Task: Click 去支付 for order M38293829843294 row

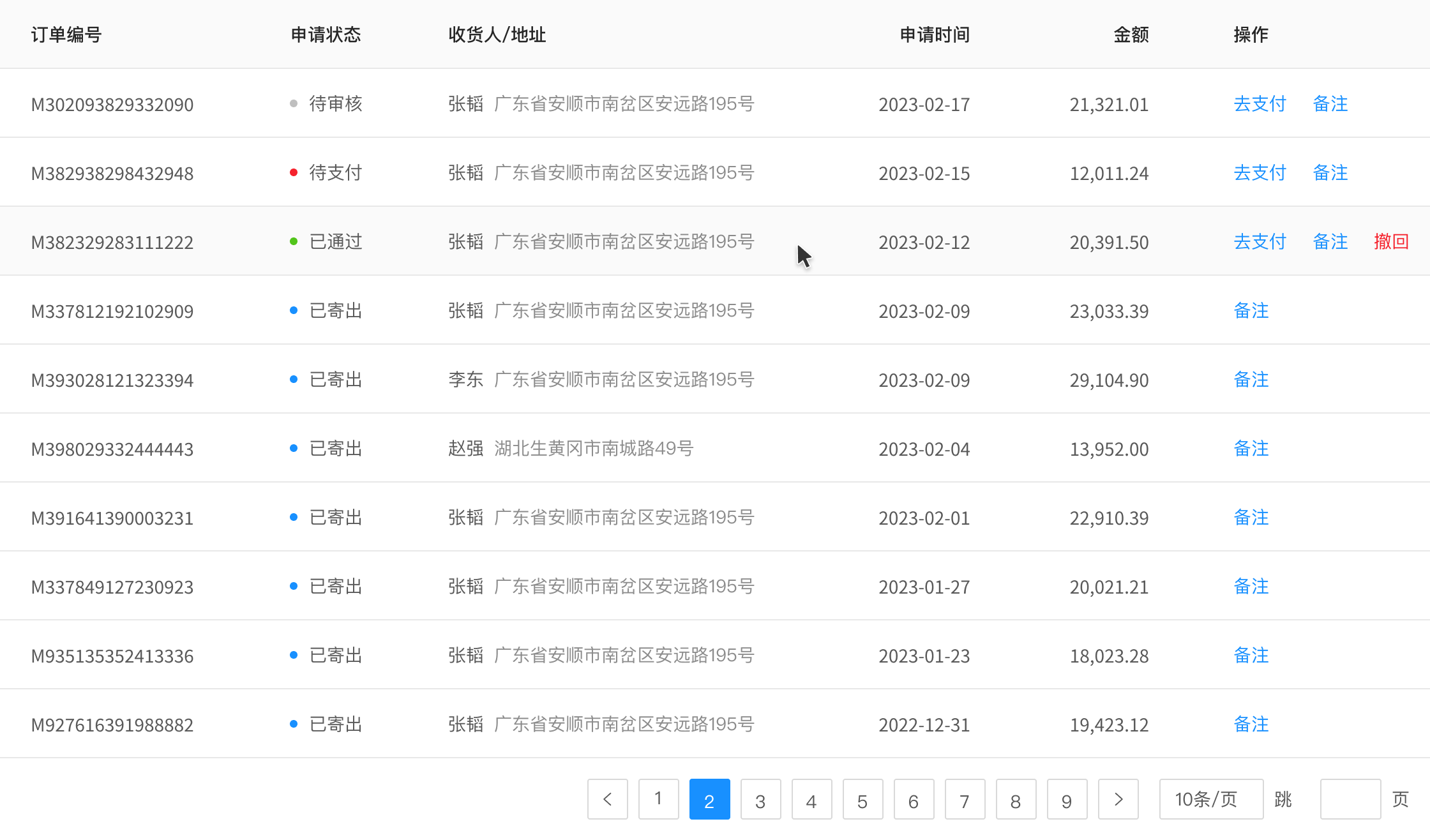Action: (1258, 172)
